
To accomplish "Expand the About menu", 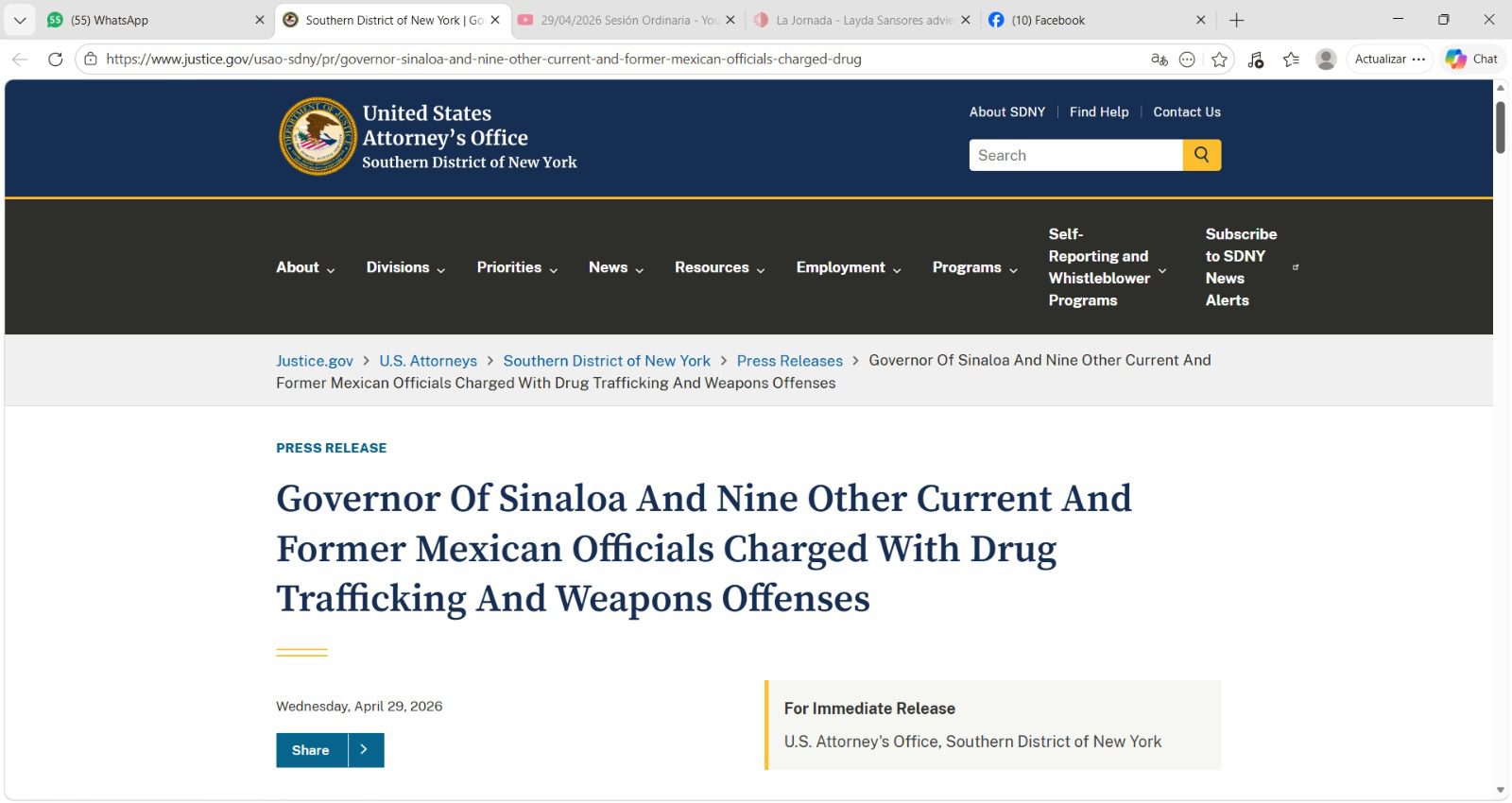I will tap(305, 267).
